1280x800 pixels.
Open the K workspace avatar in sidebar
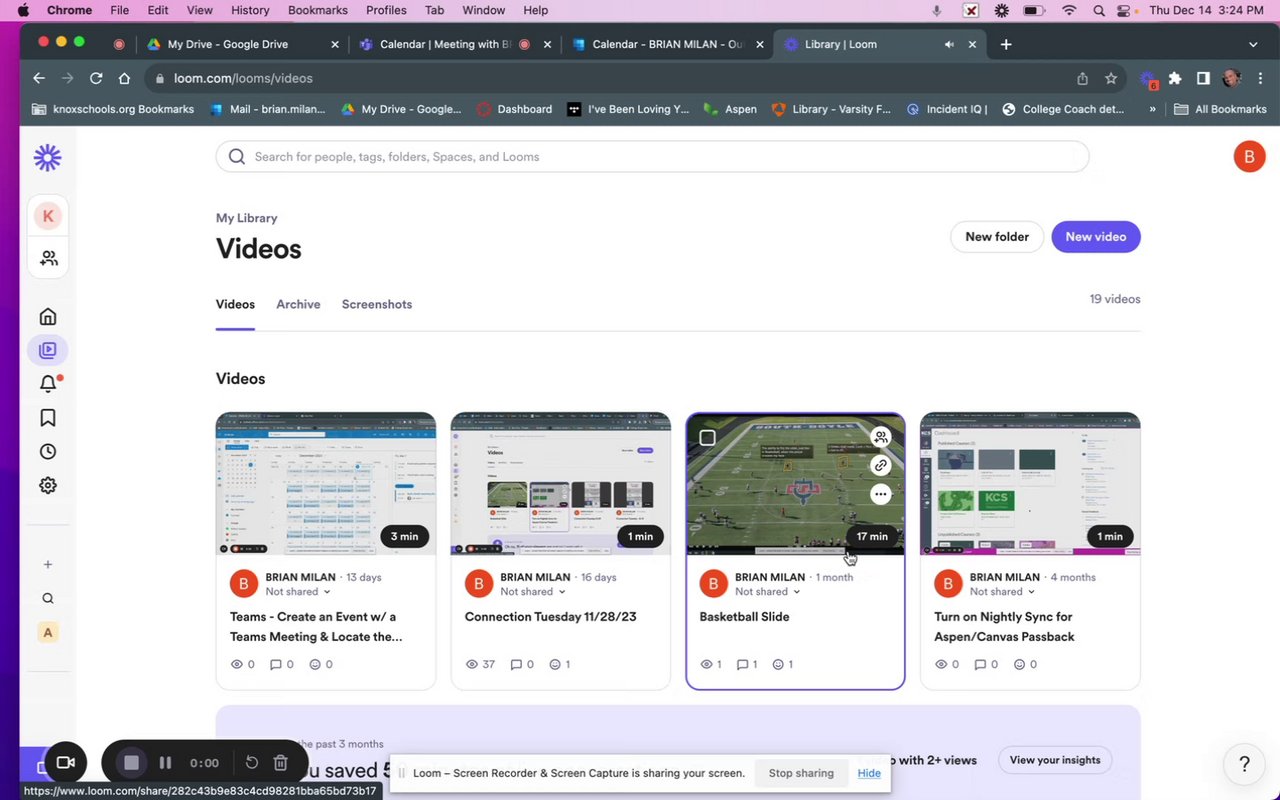(48, 216)
